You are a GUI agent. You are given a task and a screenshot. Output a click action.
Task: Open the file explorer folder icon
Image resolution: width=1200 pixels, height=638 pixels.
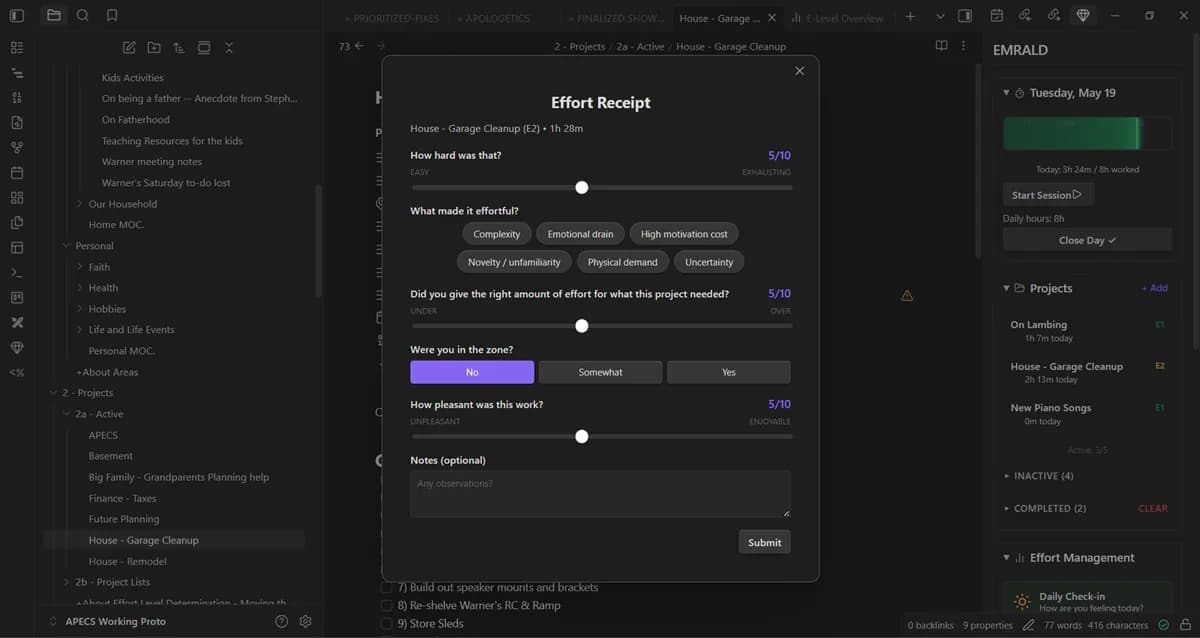click(54, 16)
